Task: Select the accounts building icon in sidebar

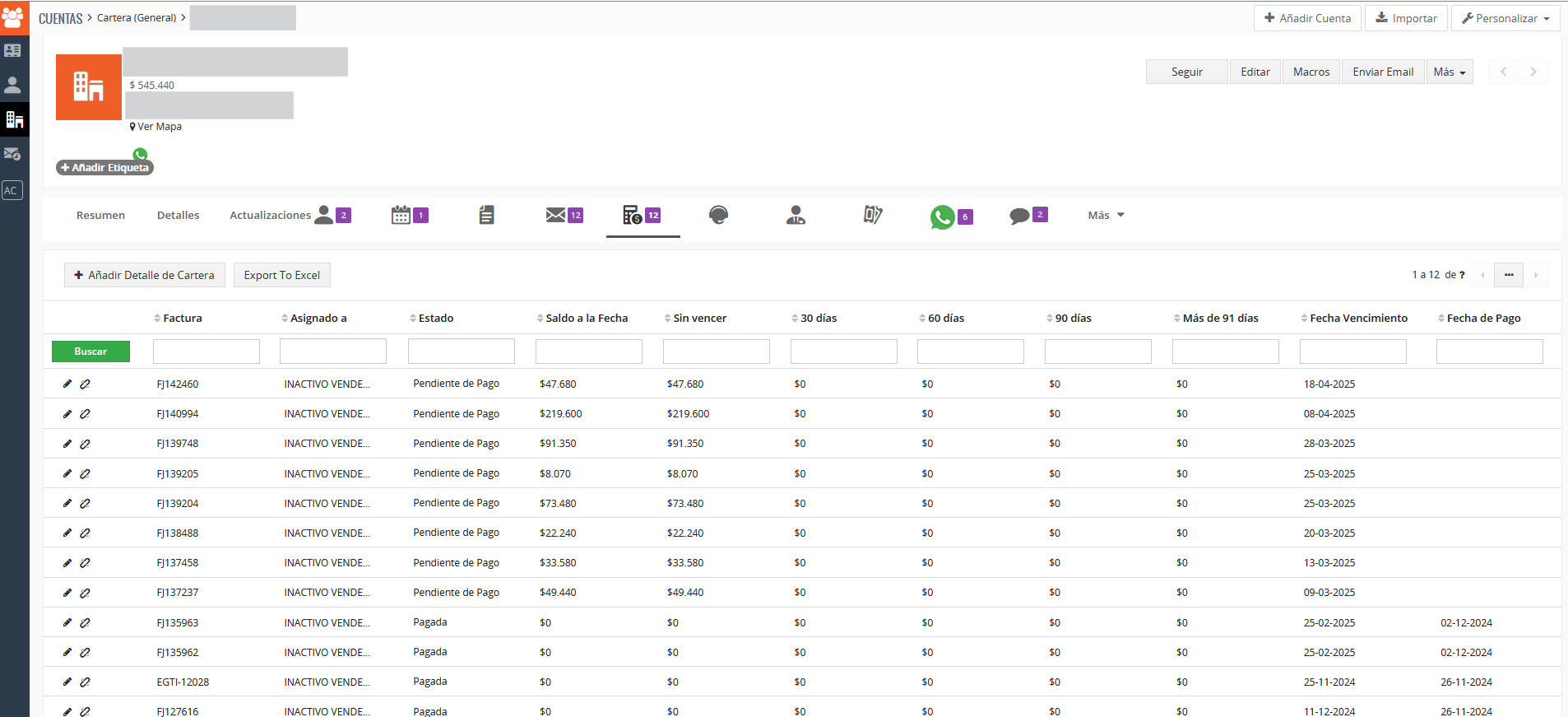Action: click(x=14, y=119)
